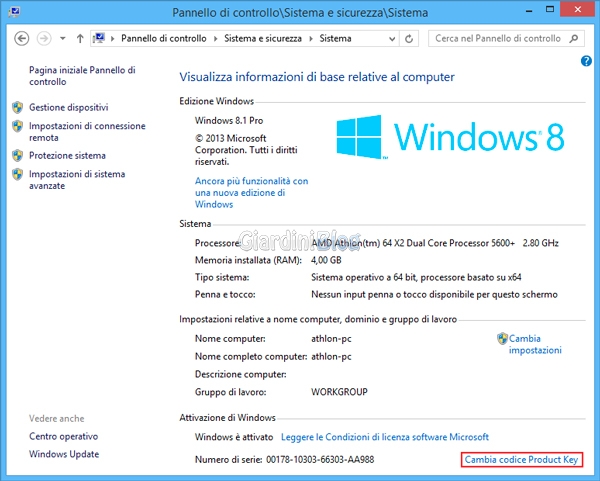600x481 pixels.
Task: Click the Back navigation arrow
Action: click(21, 39)
